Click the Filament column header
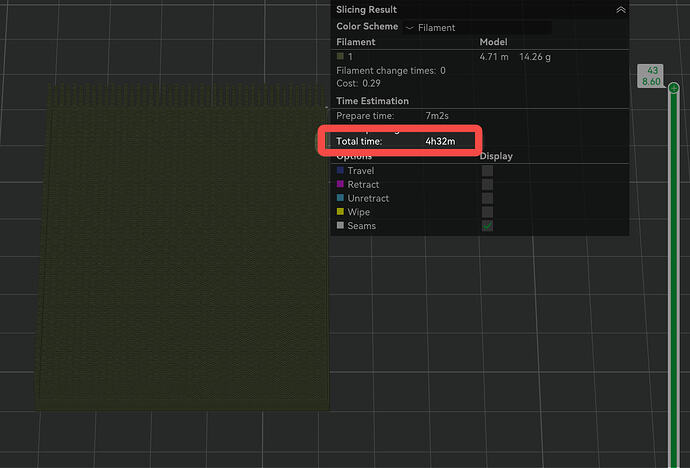 click(x=356, y=42)
